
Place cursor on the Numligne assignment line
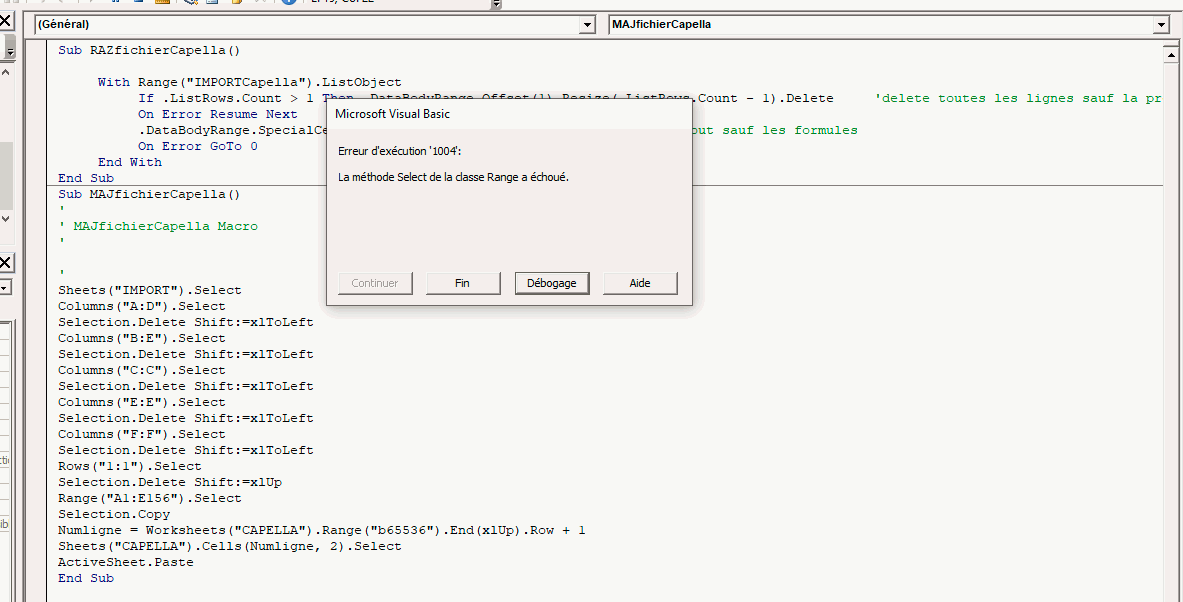(321, 530)
